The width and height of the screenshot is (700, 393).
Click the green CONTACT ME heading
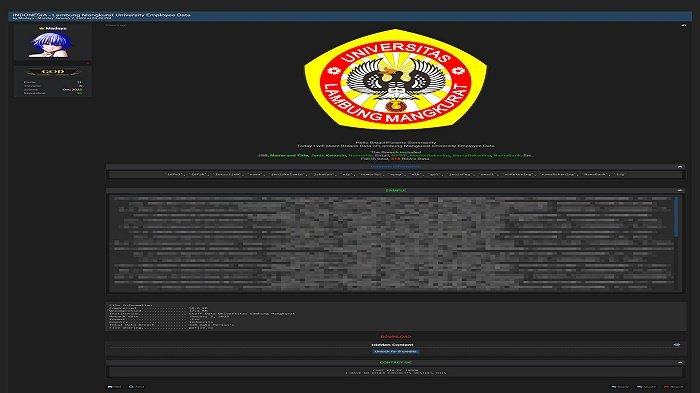click(x=396, y=363)
